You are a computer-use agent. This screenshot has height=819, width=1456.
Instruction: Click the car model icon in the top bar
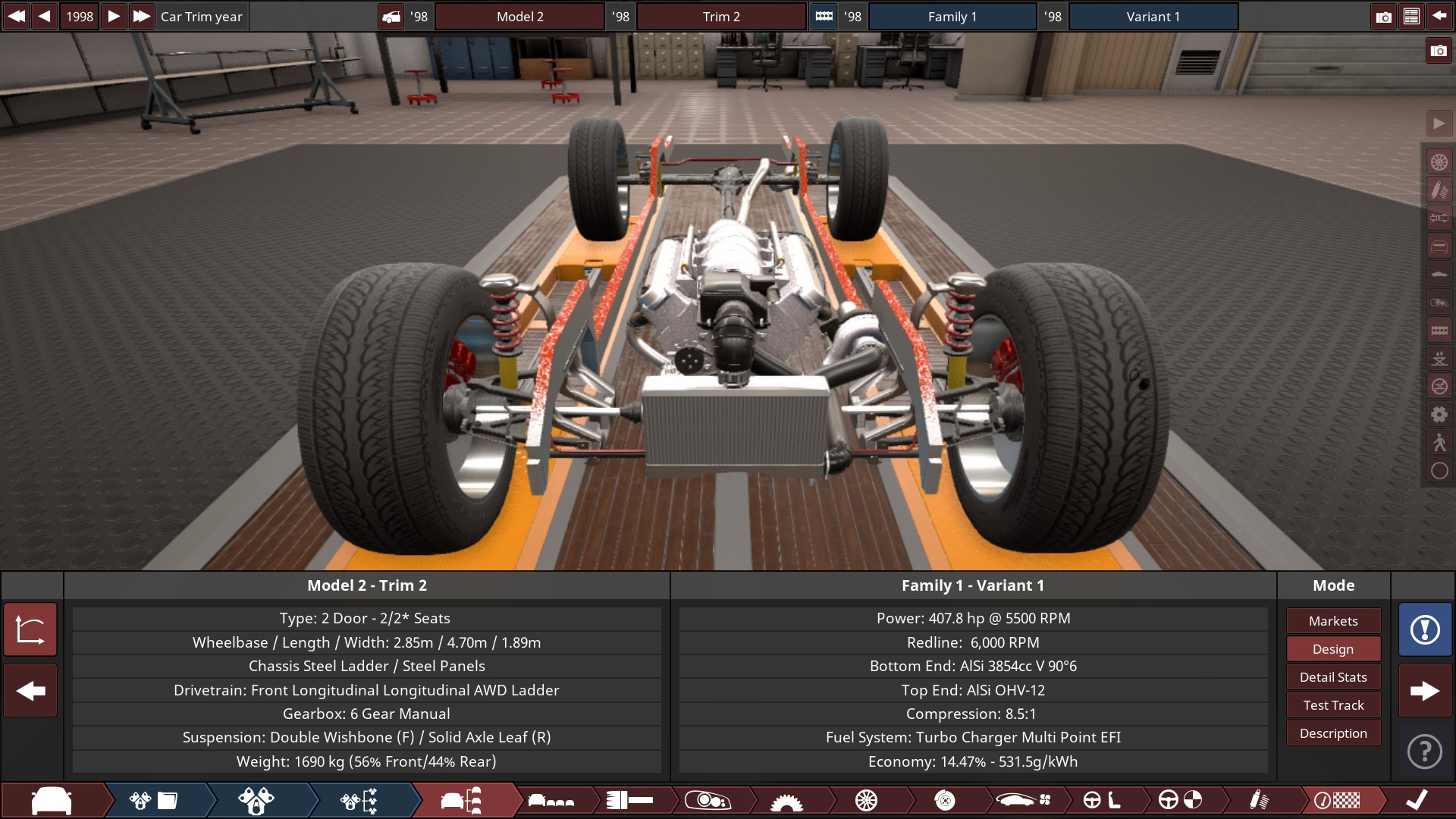(391, 16)
